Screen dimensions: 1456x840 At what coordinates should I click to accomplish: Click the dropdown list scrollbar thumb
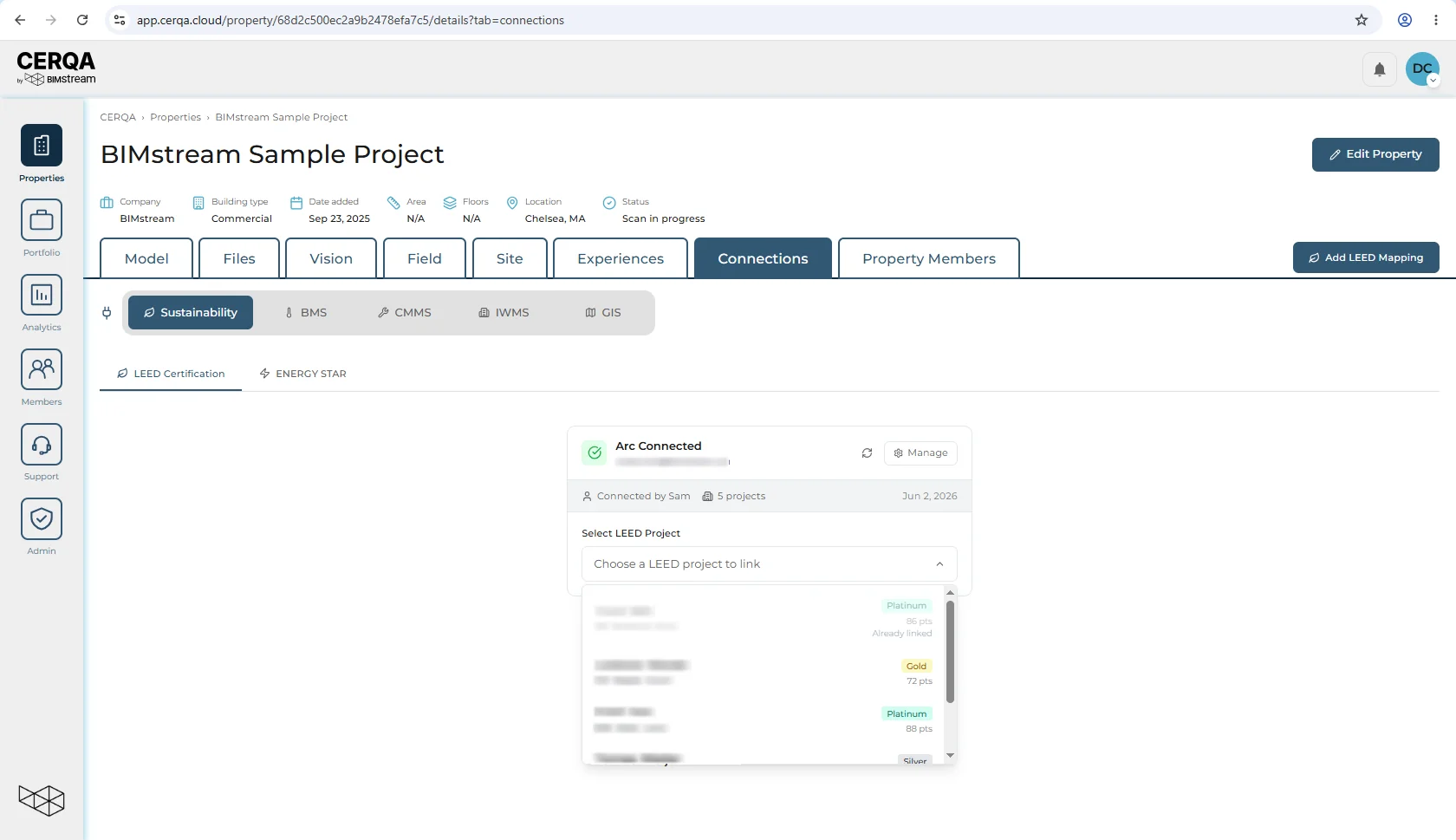950,652
